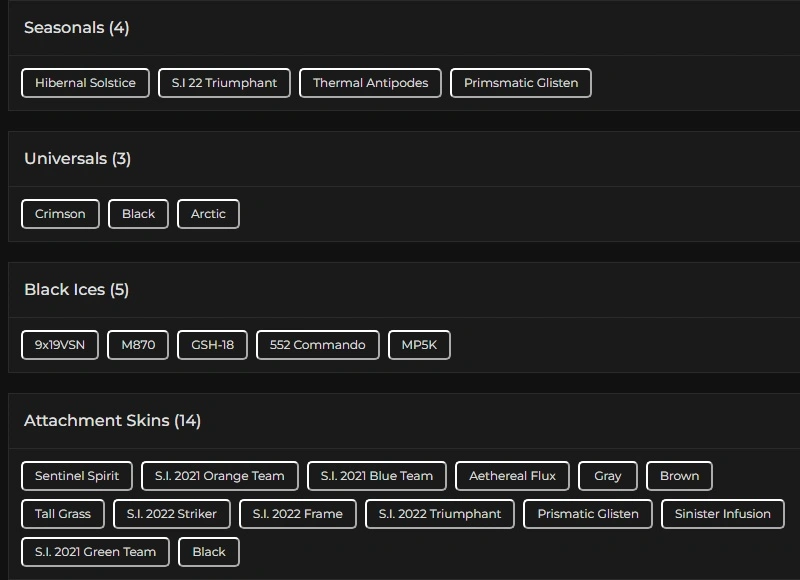The height and width of the screenshot is (580, 800).
Task: Select the Thermal Antipodes tag
Action: (370, 83)
